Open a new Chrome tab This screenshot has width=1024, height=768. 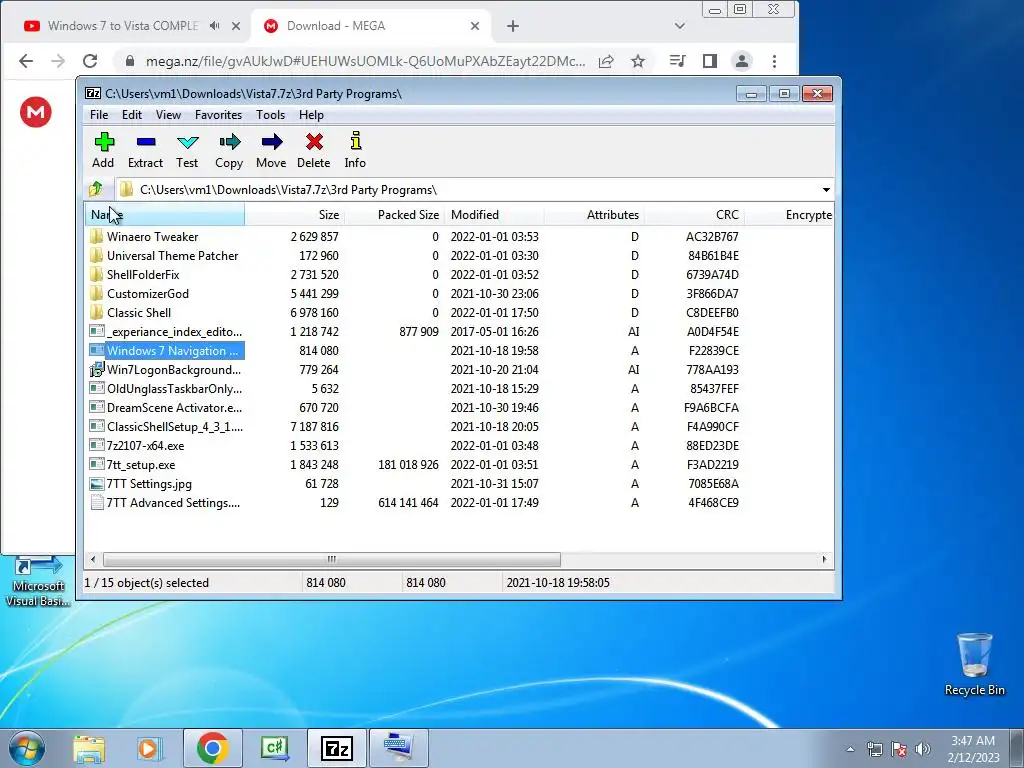[x=513, y=26]
